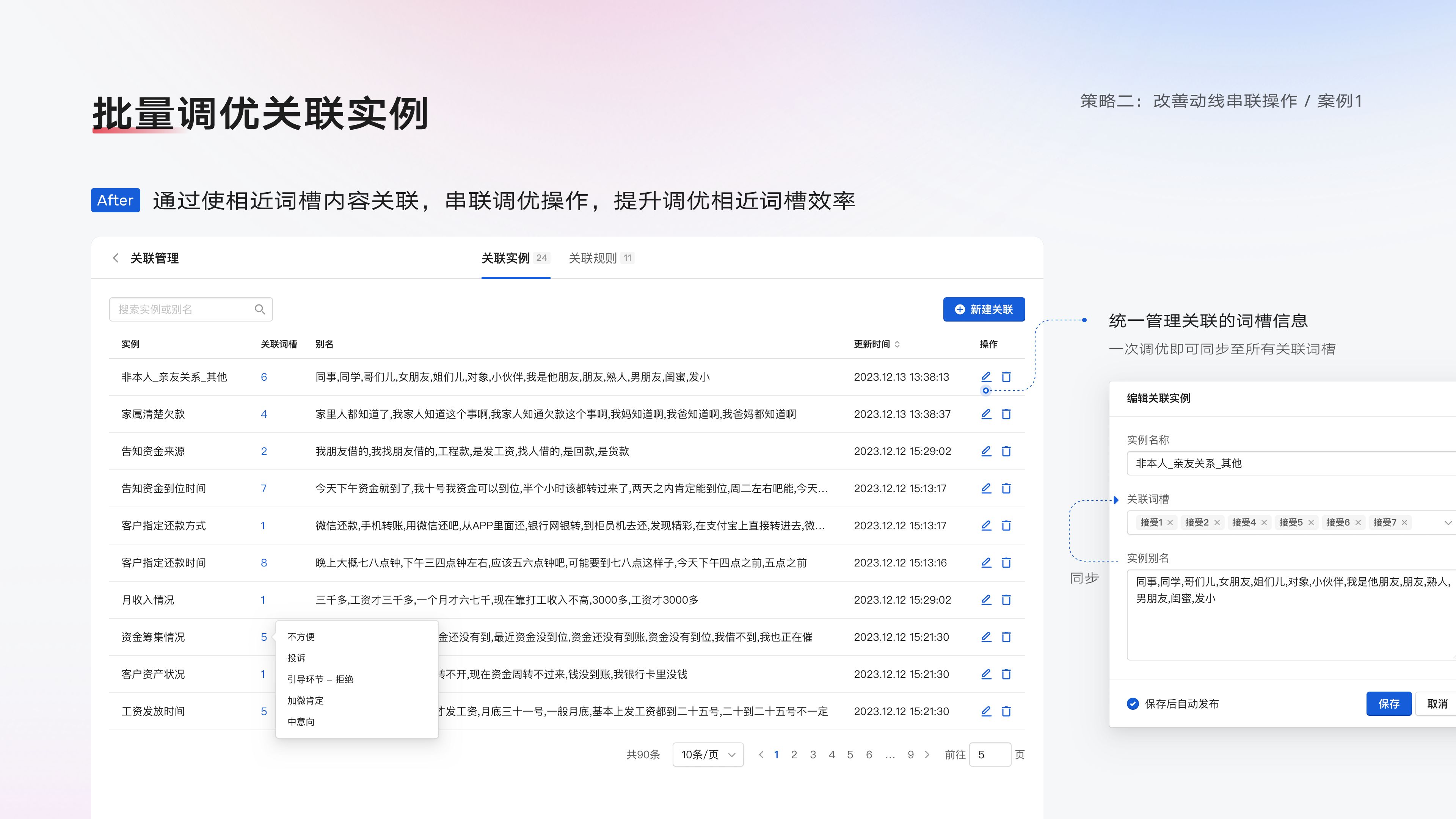Edit the 月收入情况 row

[986, 600]
